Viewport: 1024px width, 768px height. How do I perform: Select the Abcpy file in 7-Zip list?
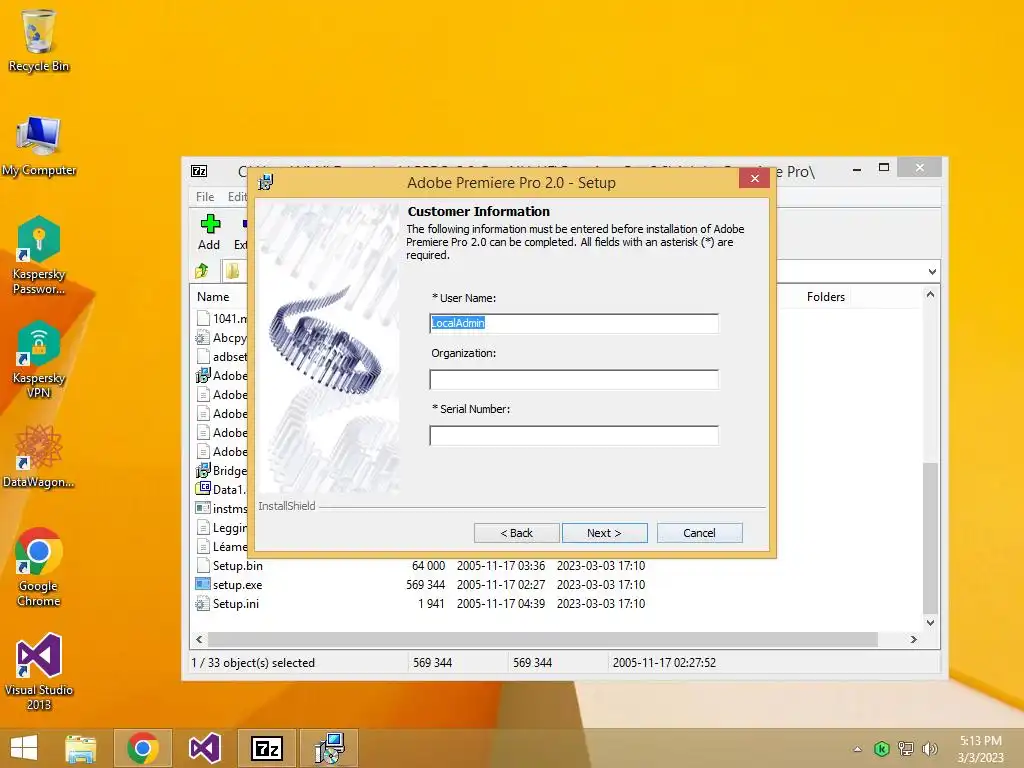222,338
